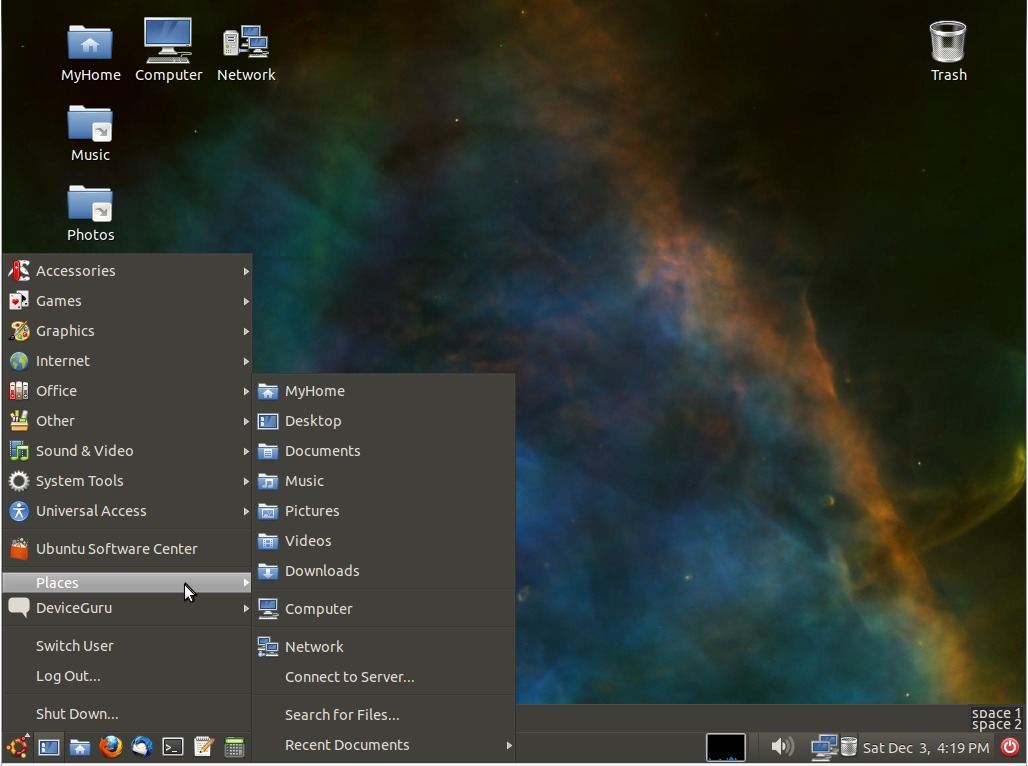Click the volume speaker icon in tray
The height and width of the screenshot is (766, 1028).
coord(781,747)
